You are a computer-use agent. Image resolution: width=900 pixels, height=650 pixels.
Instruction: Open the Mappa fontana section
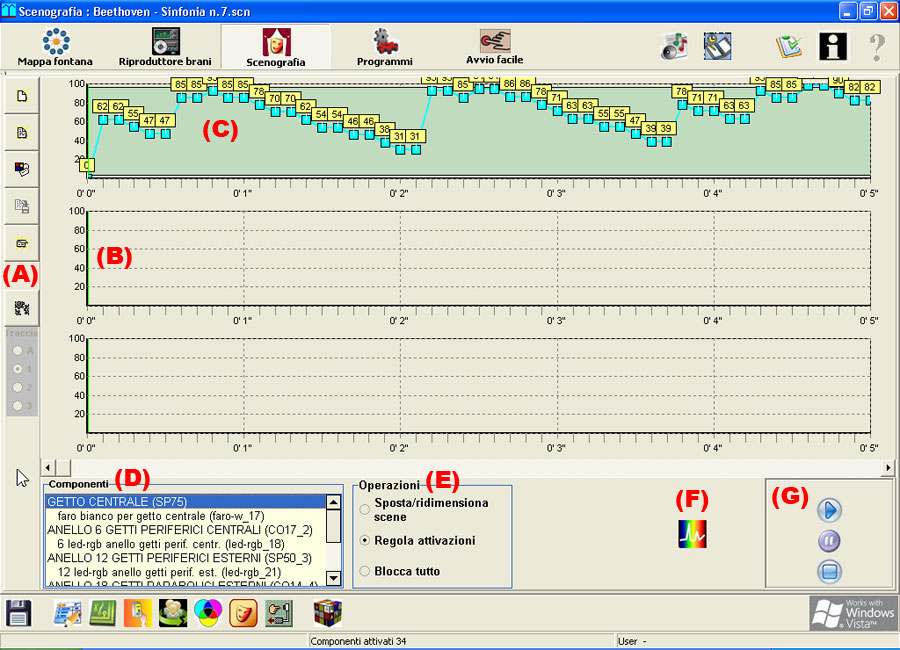coord(55,48)
